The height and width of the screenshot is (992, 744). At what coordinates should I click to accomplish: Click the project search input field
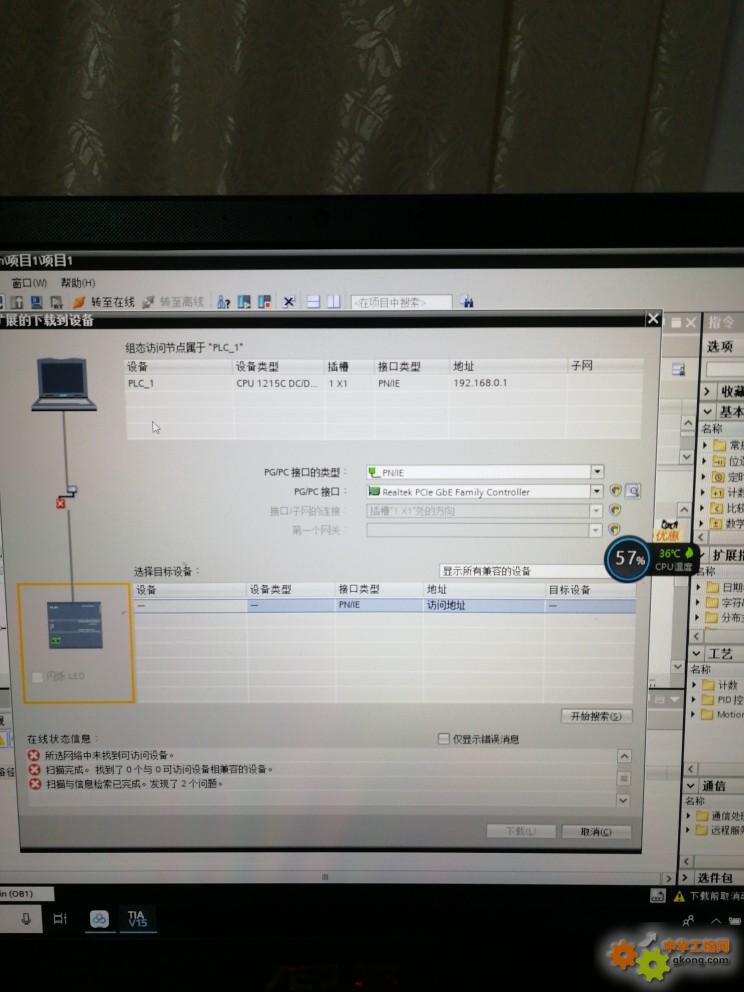(x=401, y=302)
